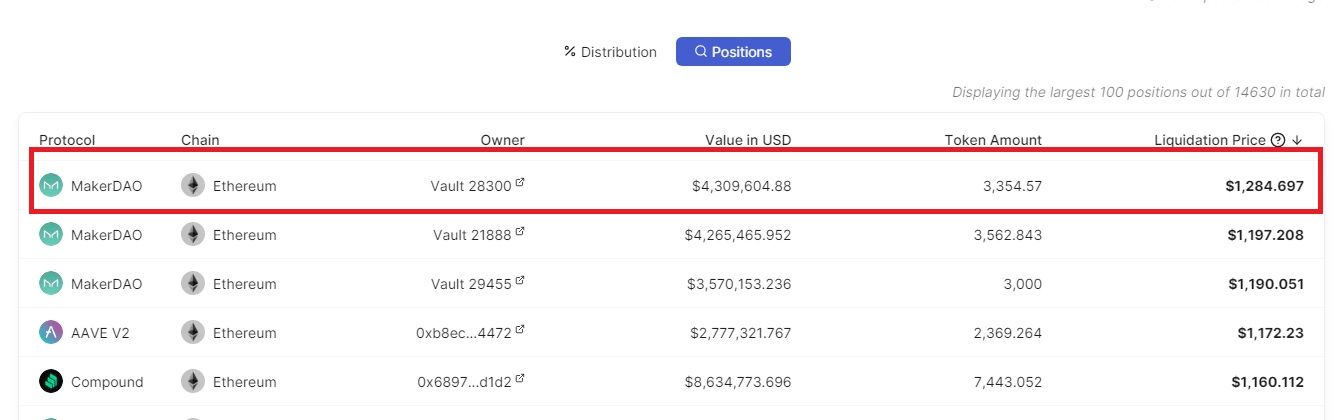Click Ethereum icon in Vault 29455 row
The image size is (1342, 420).
[x=193, y=283]
